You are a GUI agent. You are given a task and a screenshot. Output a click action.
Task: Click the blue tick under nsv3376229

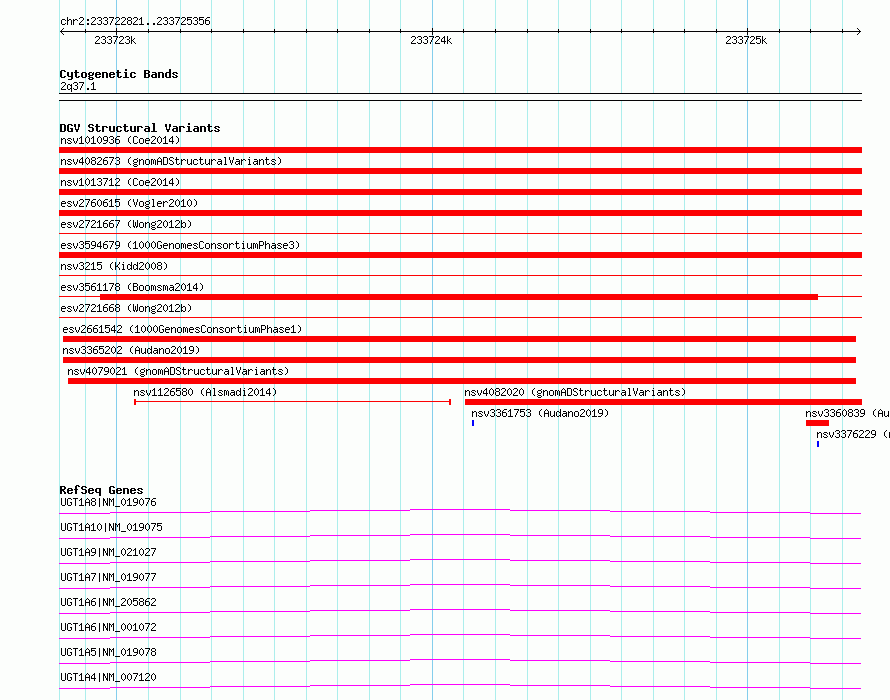818,444
